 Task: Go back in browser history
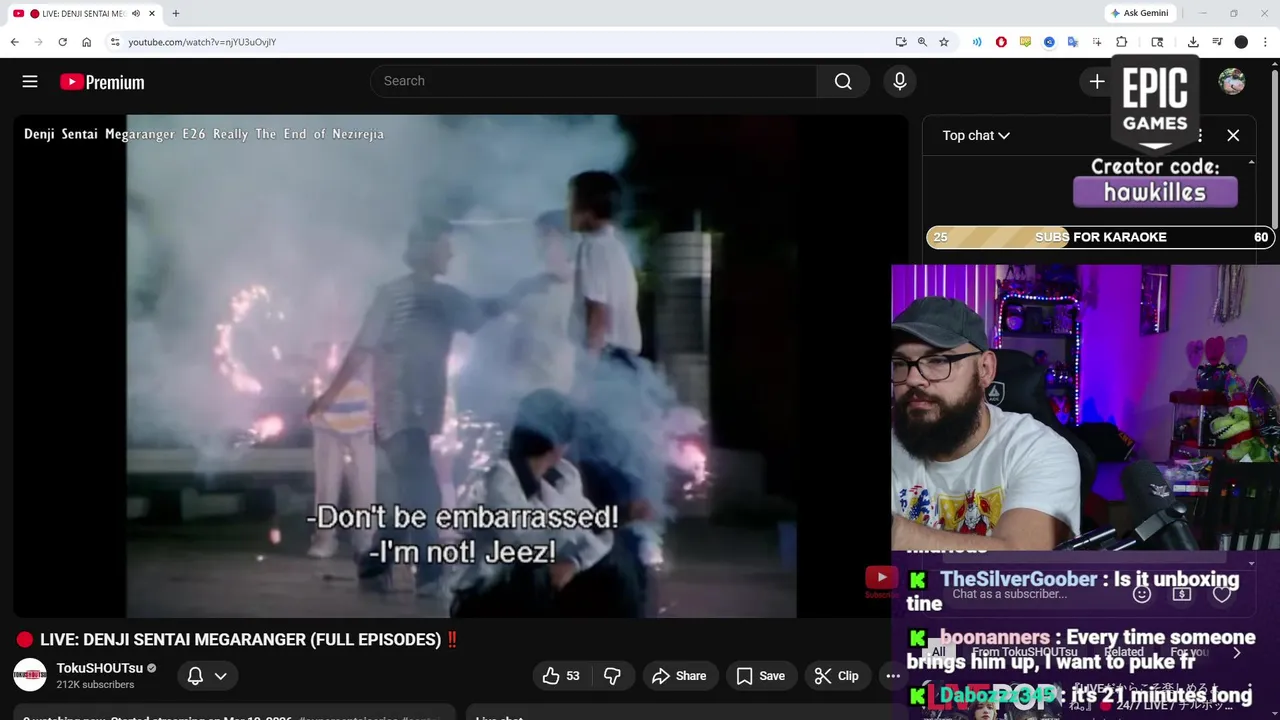pyautogui.click(x=14, y=42)
